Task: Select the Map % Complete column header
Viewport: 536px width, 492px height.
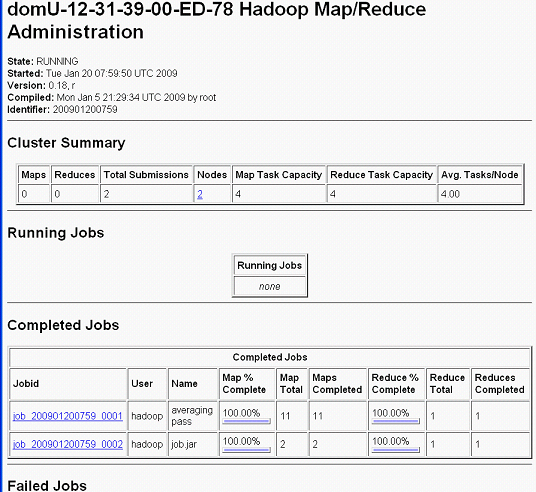Action: [x=246, y=384]
